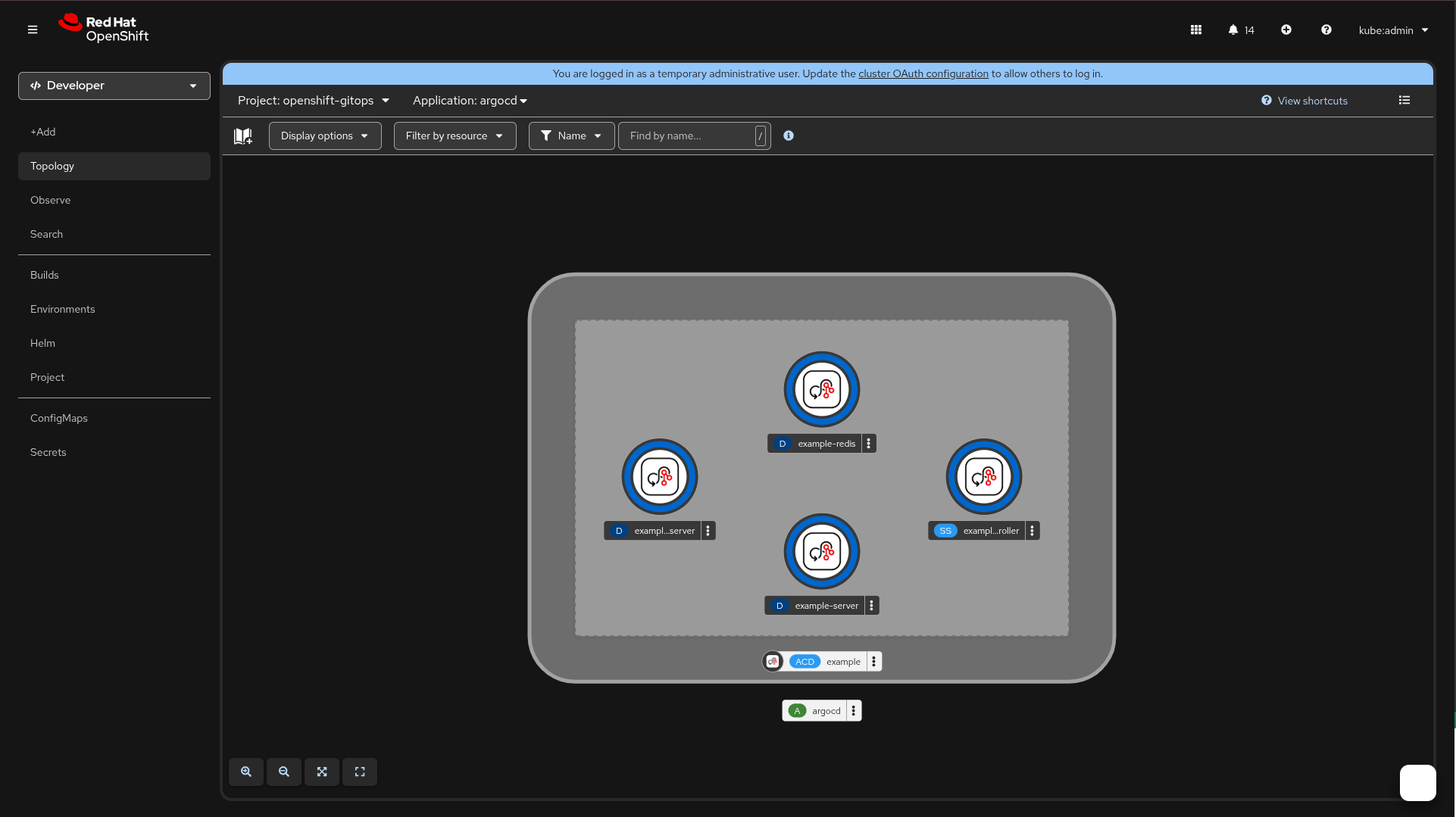The width and height of the screenshot is (1456, 817).
Task: Open Builds in the sidebar
Action: 114,275
